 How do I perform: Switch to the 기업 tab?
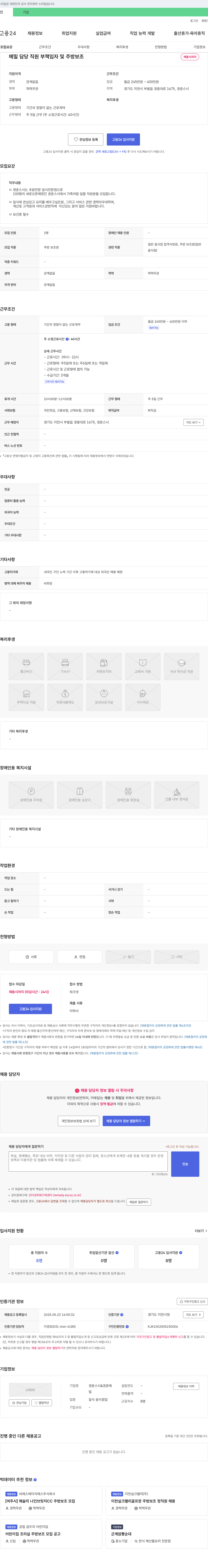pyautogui.click(x=26, y=12)
